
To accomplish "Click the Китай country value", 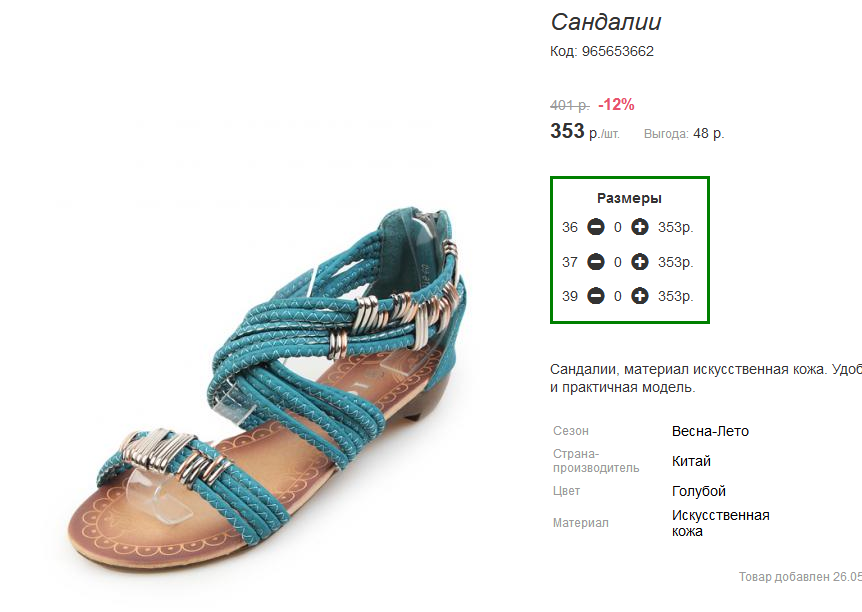I will [x=691, y=461].
